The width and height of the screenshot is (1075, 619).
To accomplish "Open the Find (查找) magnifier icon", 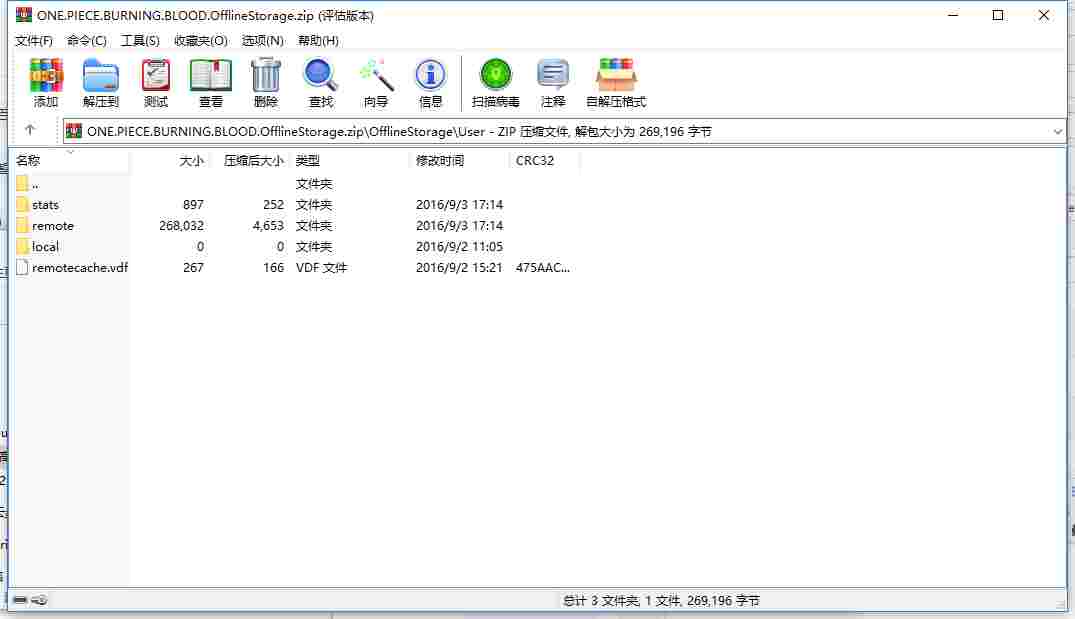I will (x=320, y=75).
